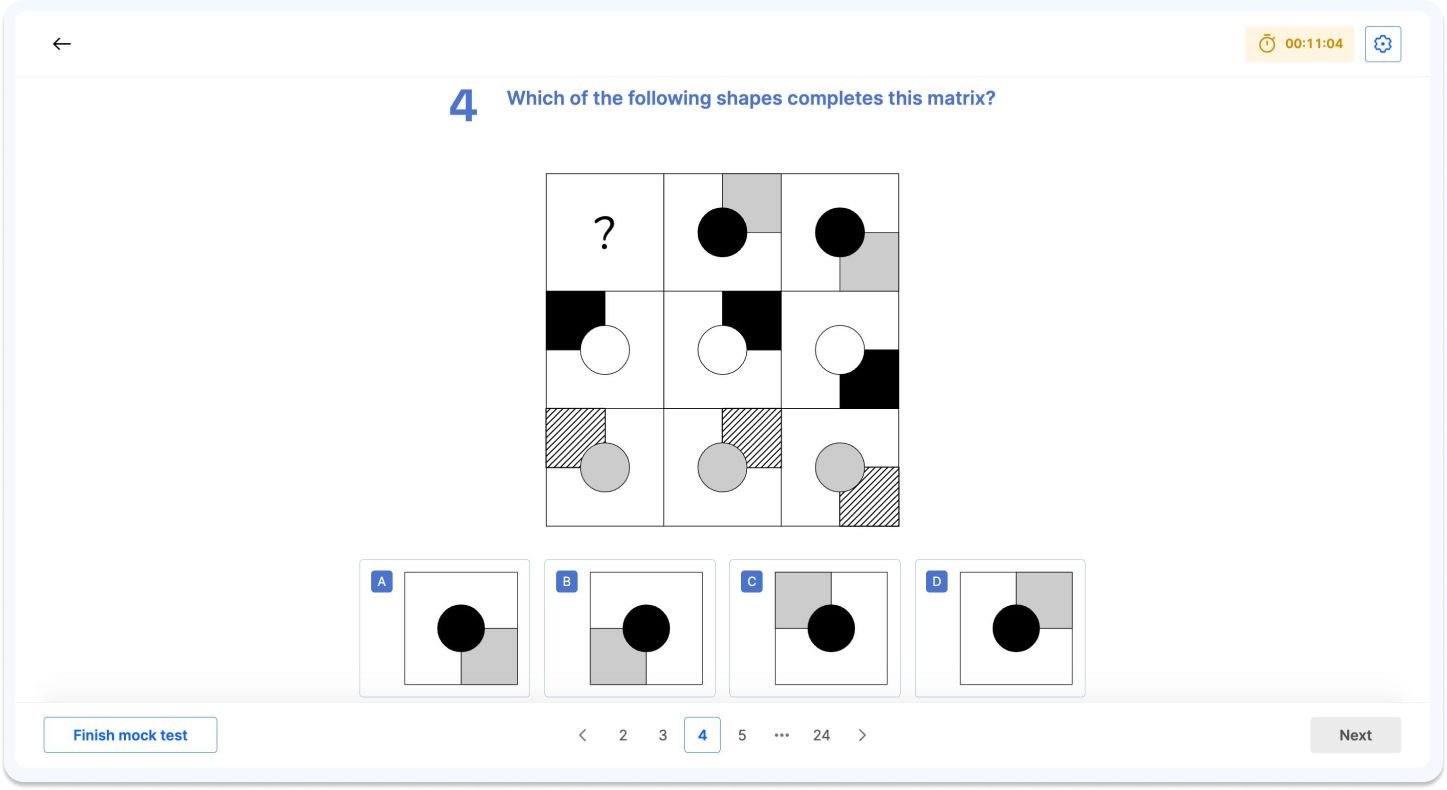The height and width of the screenshot is (790, 1447).
Task: Switch to question 2 in pagination
Action: pos(623,735)
